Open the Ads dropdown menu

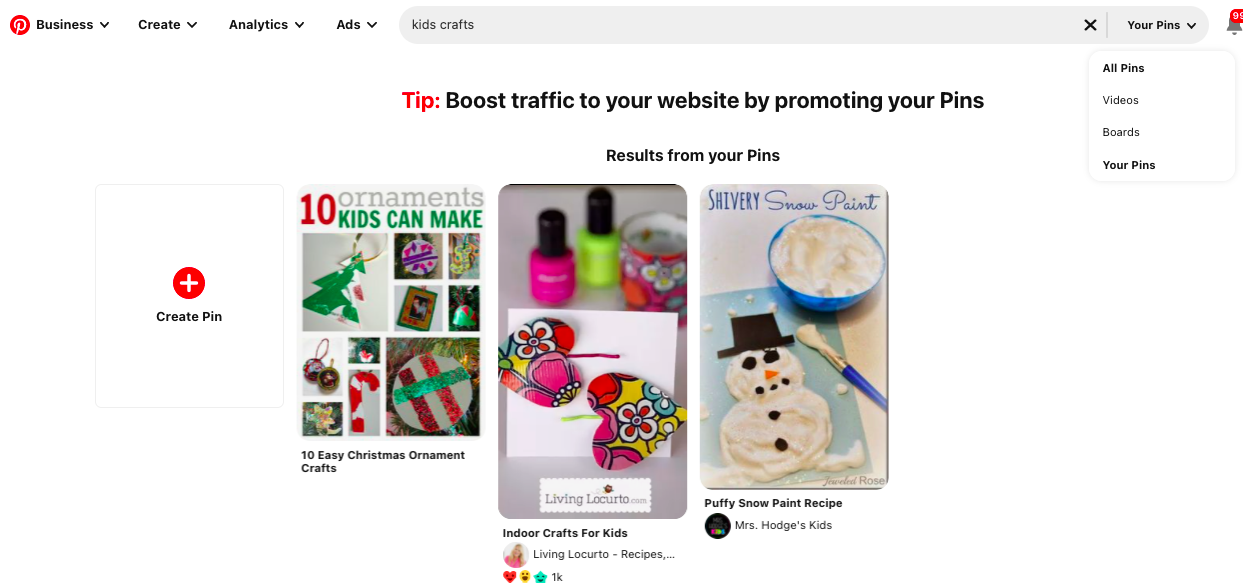pos(357,25)
